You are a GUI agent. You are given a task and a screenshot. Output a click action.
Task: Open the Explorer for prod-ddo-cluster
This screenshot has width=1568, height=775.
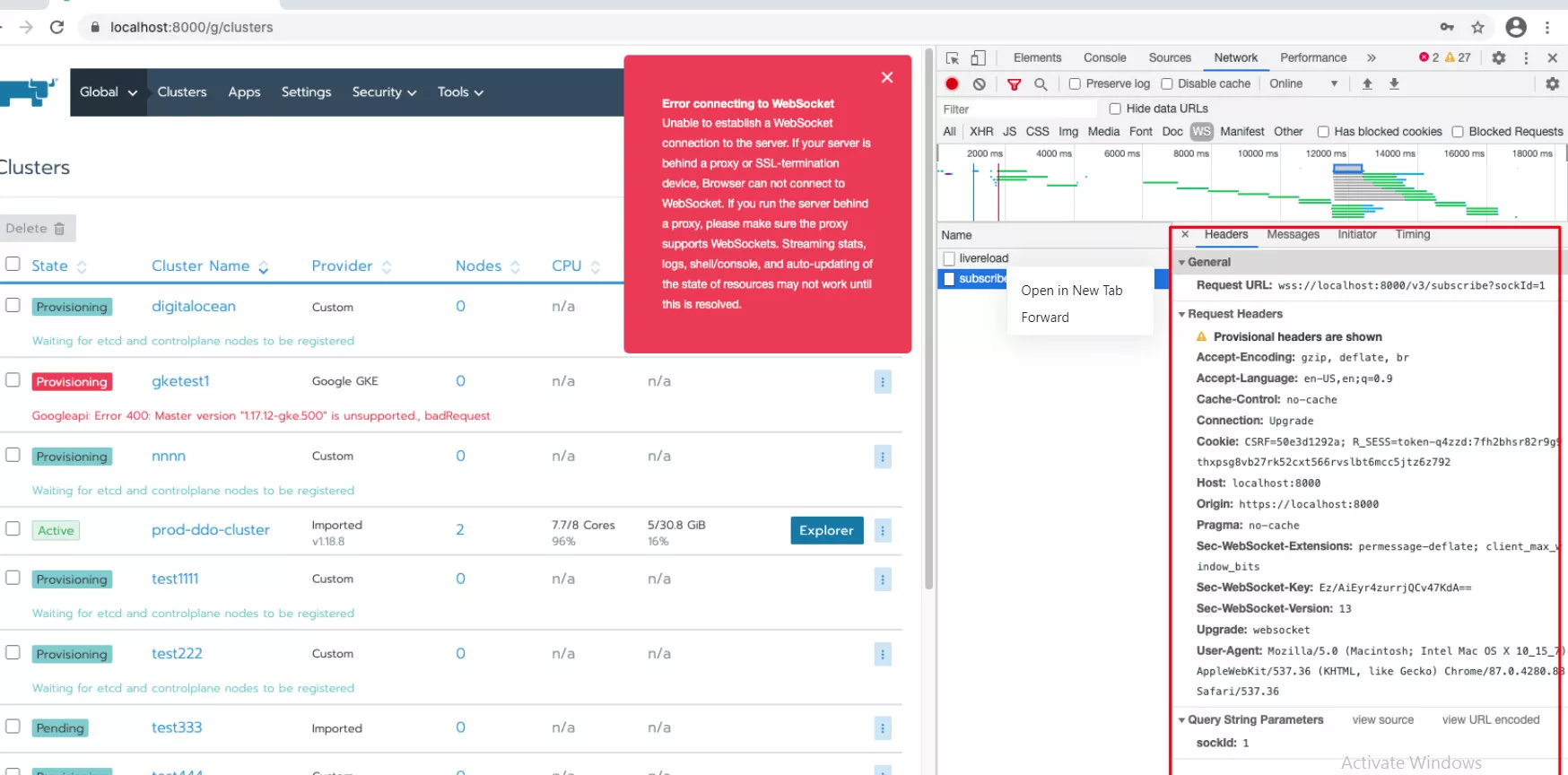pyautogui.click(x=826, y=530)
